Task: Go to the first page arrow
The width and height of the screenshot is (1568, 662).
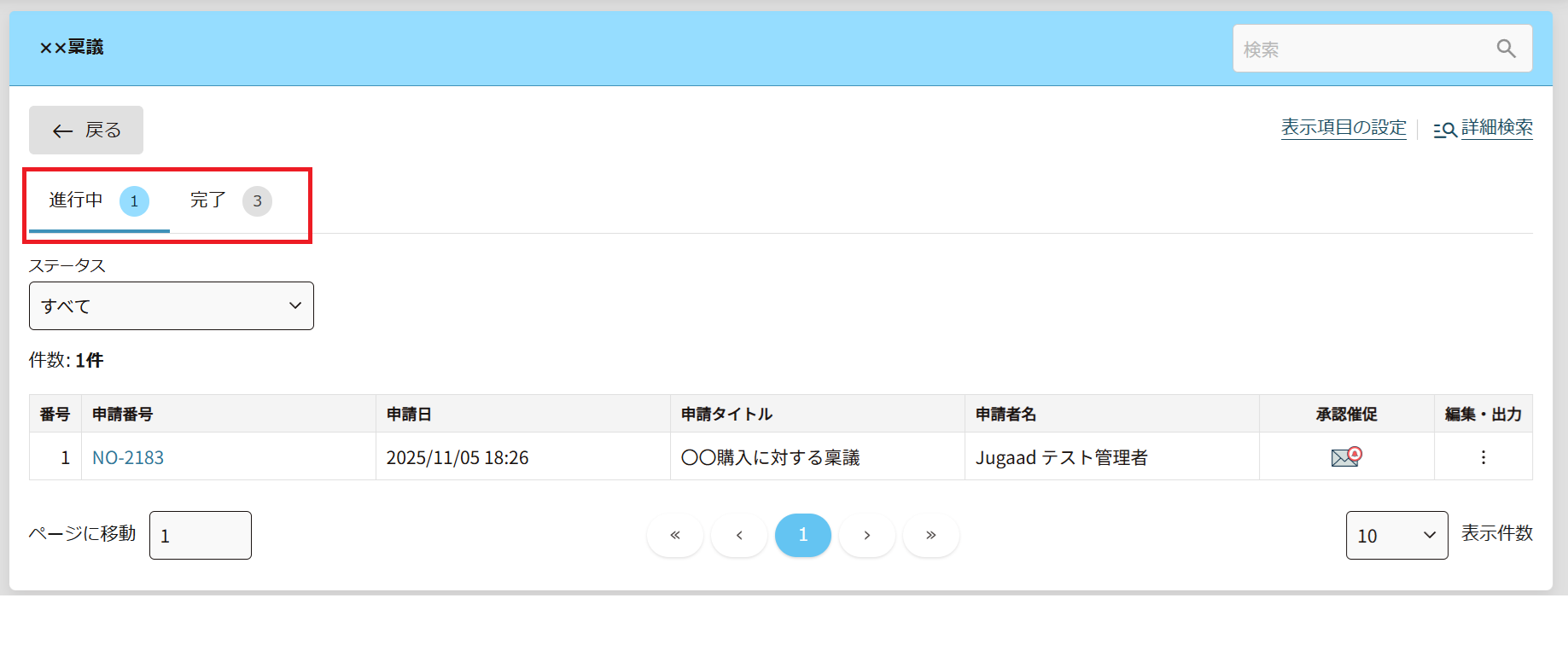Action: tap(675, 535)
